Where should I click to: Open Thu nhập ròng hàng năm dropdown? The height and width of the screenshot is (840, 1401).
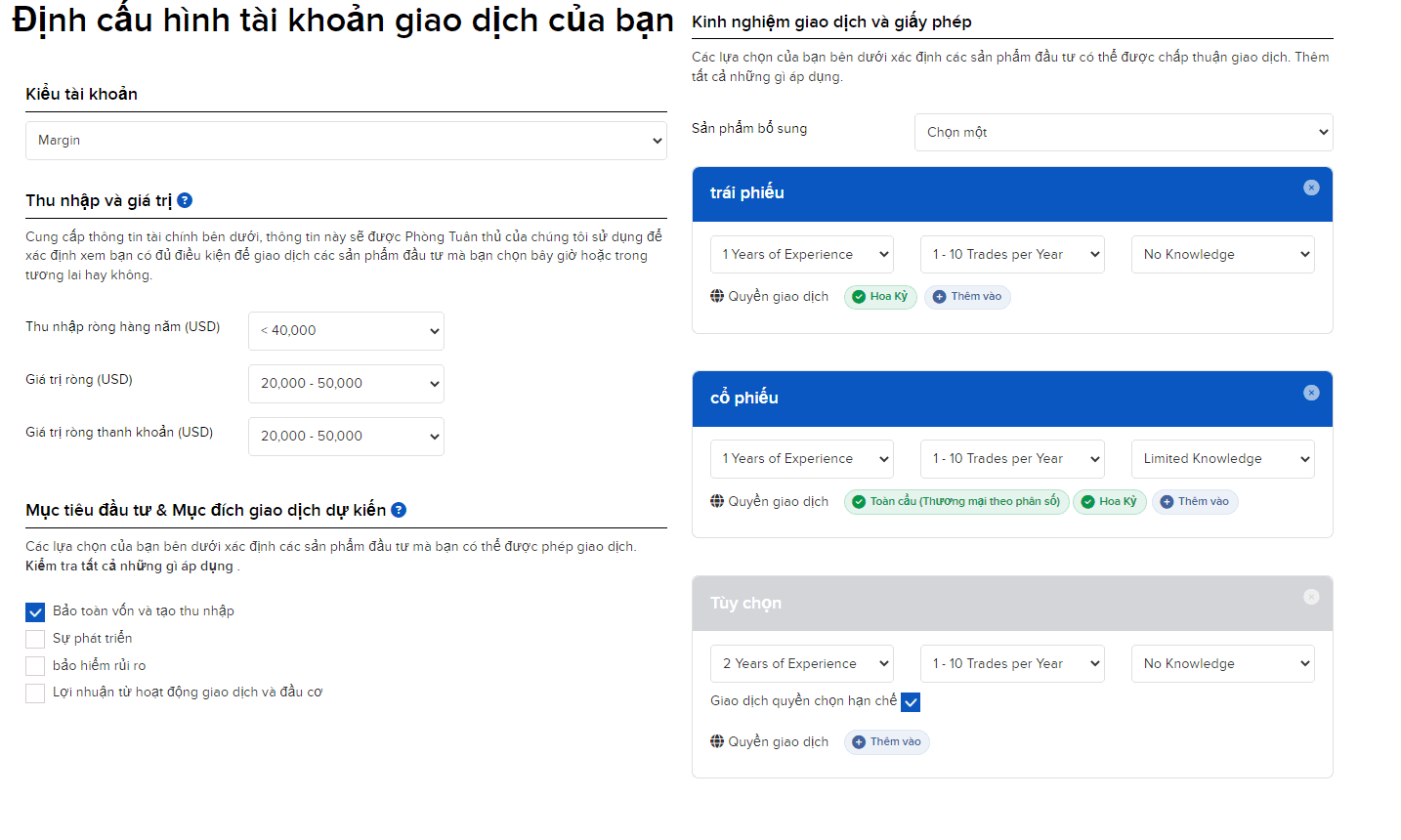click(346, 331)
